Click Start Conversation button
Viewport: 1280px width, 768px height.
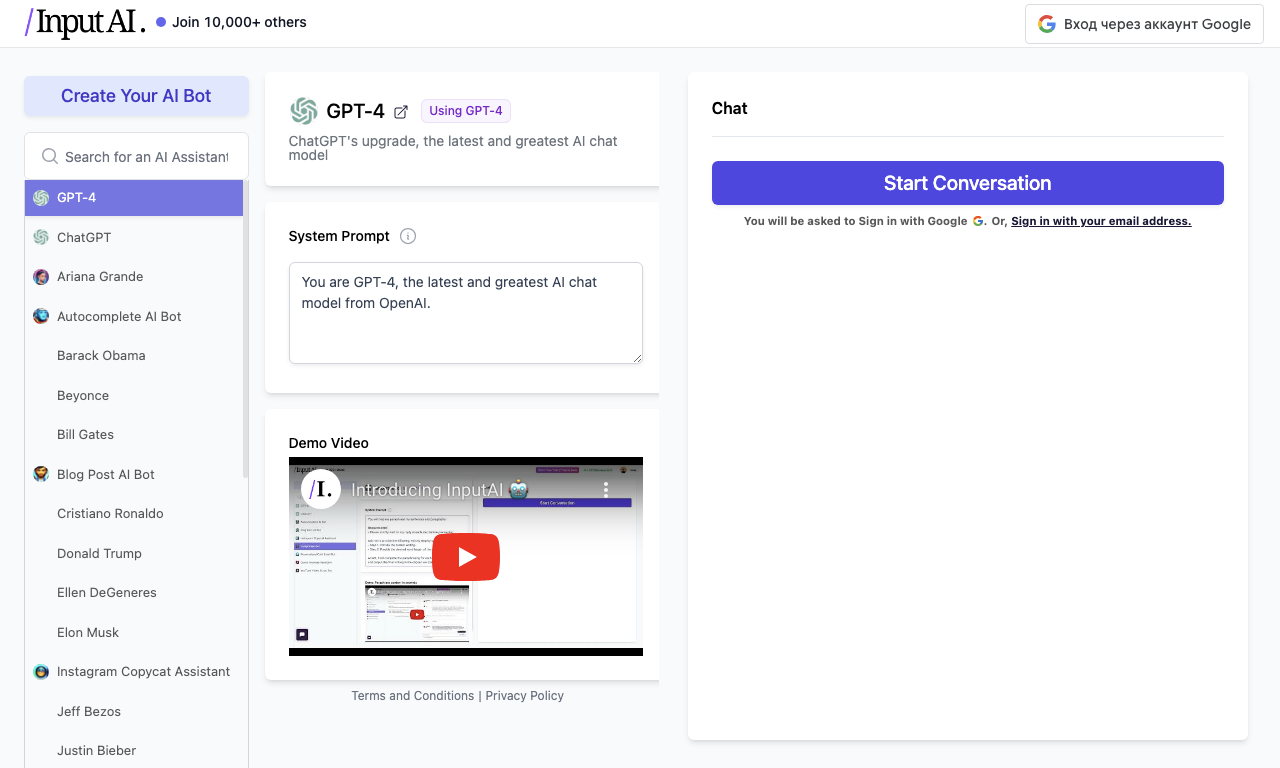[x=968, y=183]
